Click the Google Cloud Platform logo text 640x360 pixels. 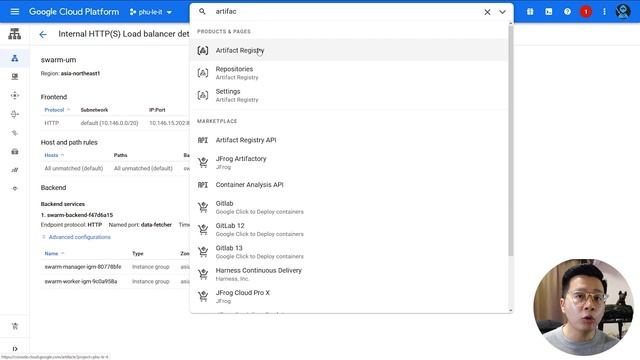tap(74, 12)
